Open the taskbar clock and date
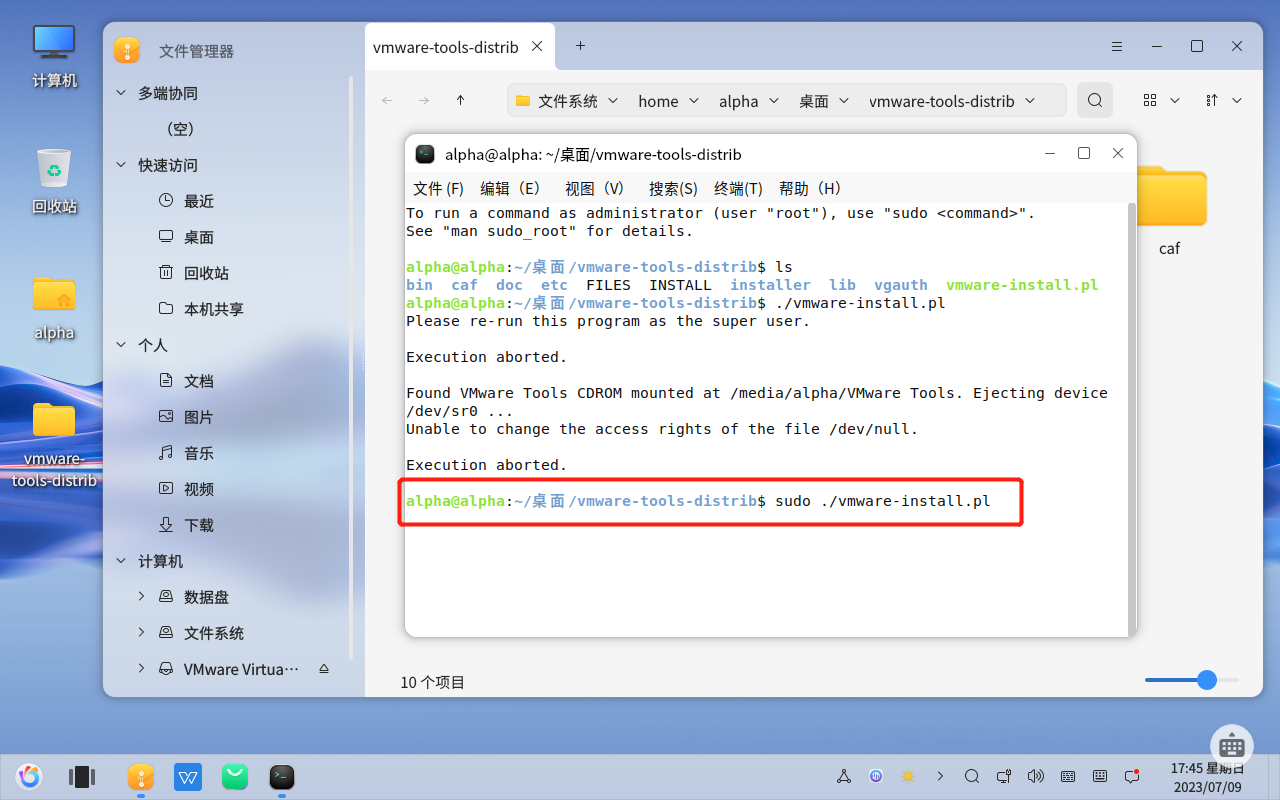This screenshot has height=800, width=1280. tap(1208, 777)
